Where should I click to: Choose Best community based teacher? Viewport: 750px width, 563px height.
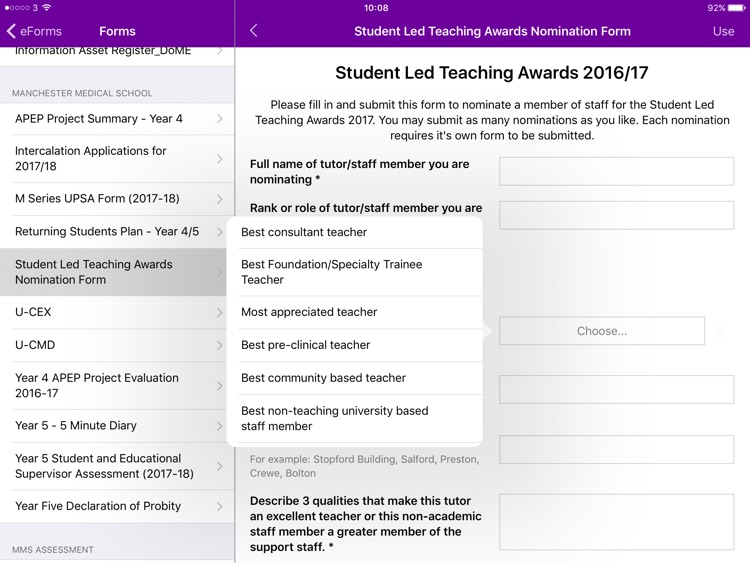pyautogui.click(x=354, y=378)
